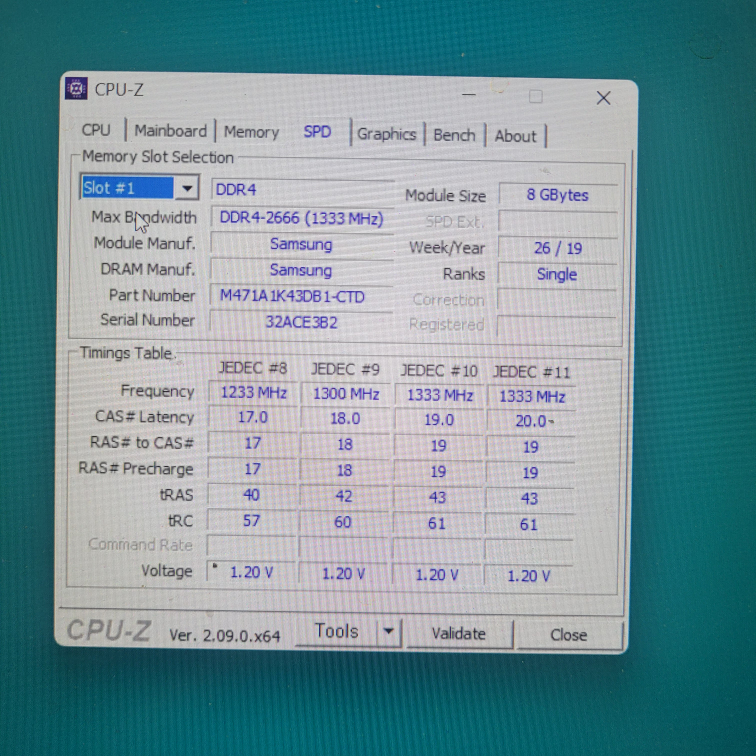Screen dimensions: 756x756
Task: Click the Ranks value Single
Action: [x=557, y=274]
